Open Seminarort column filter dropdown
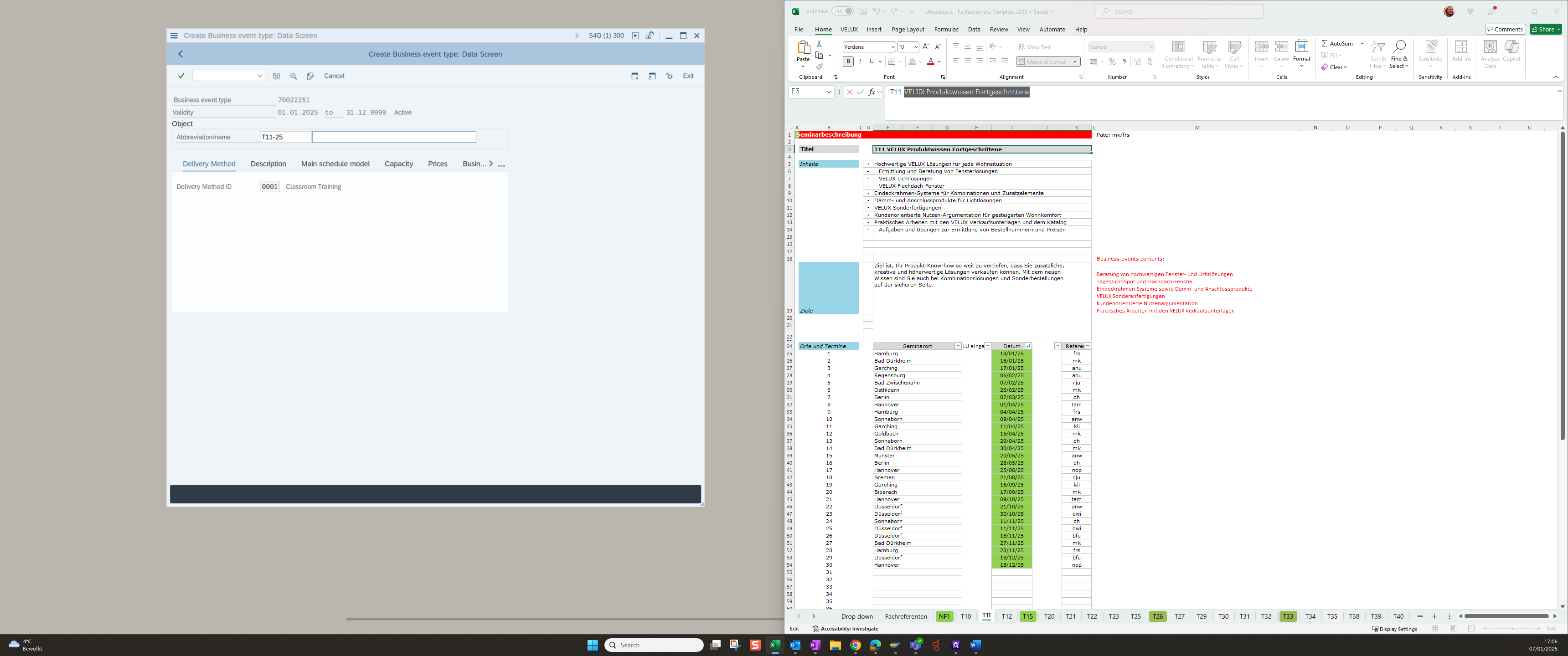The width and height of the screenshot is (1568, 656). coord(958,346)
